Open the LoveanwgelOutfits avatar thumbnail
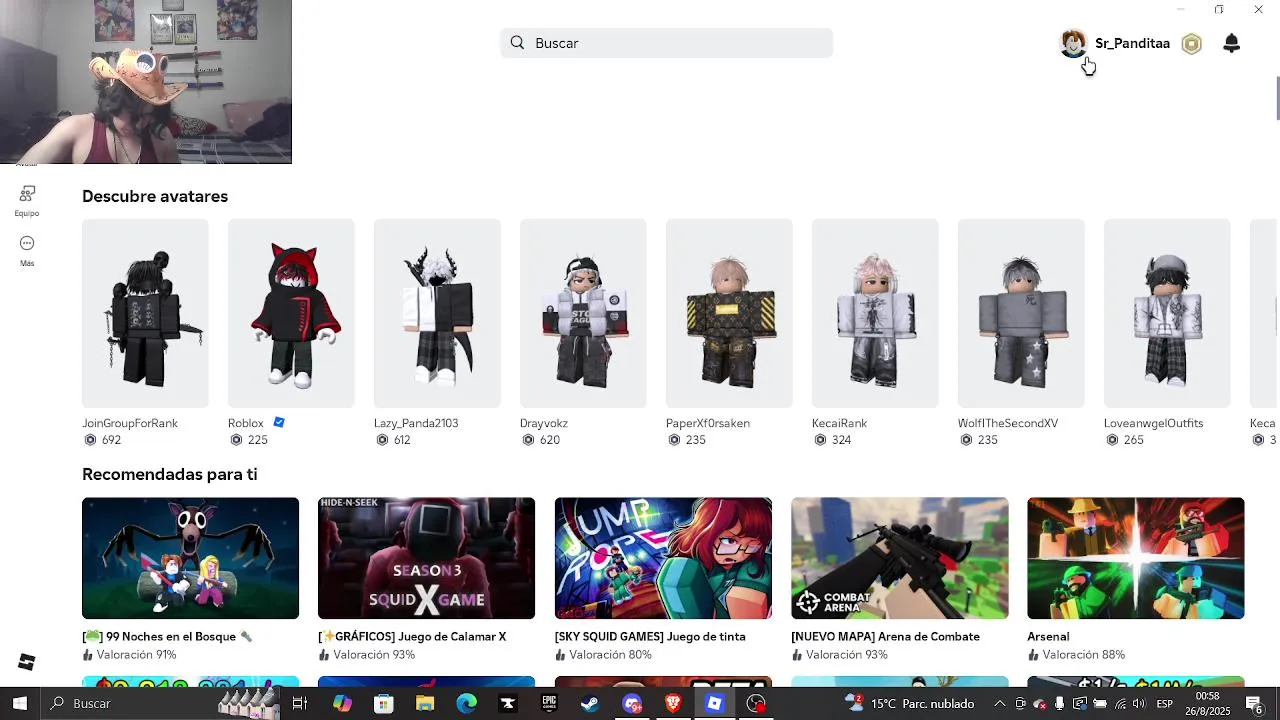Viewport: 1280px width, 720px height. pos(1167,313)
